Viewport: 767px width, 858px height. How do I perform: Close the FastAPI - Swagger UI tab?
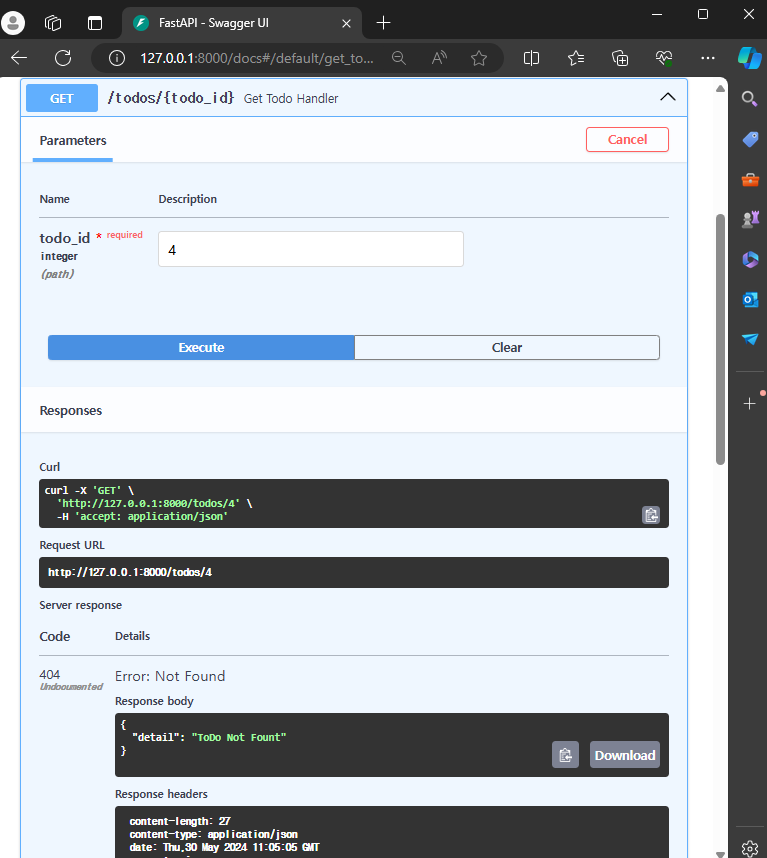[x=346, y=23]
